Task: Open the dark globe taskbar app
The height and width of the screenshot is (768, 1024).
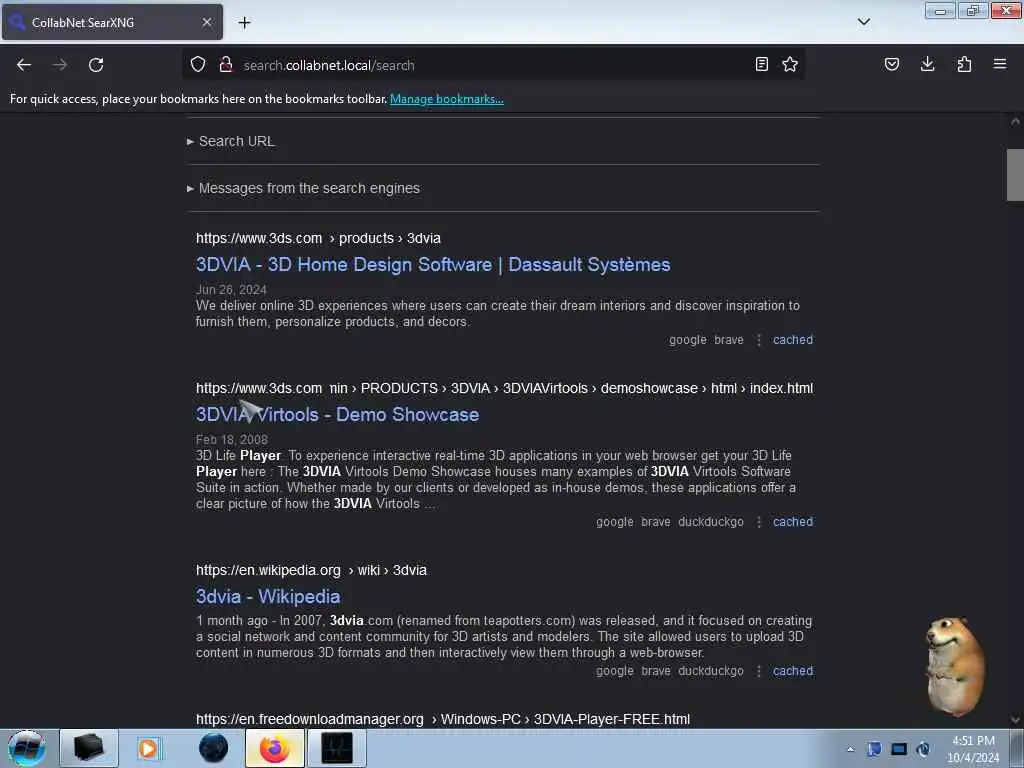Action: [x=213, y=748]
